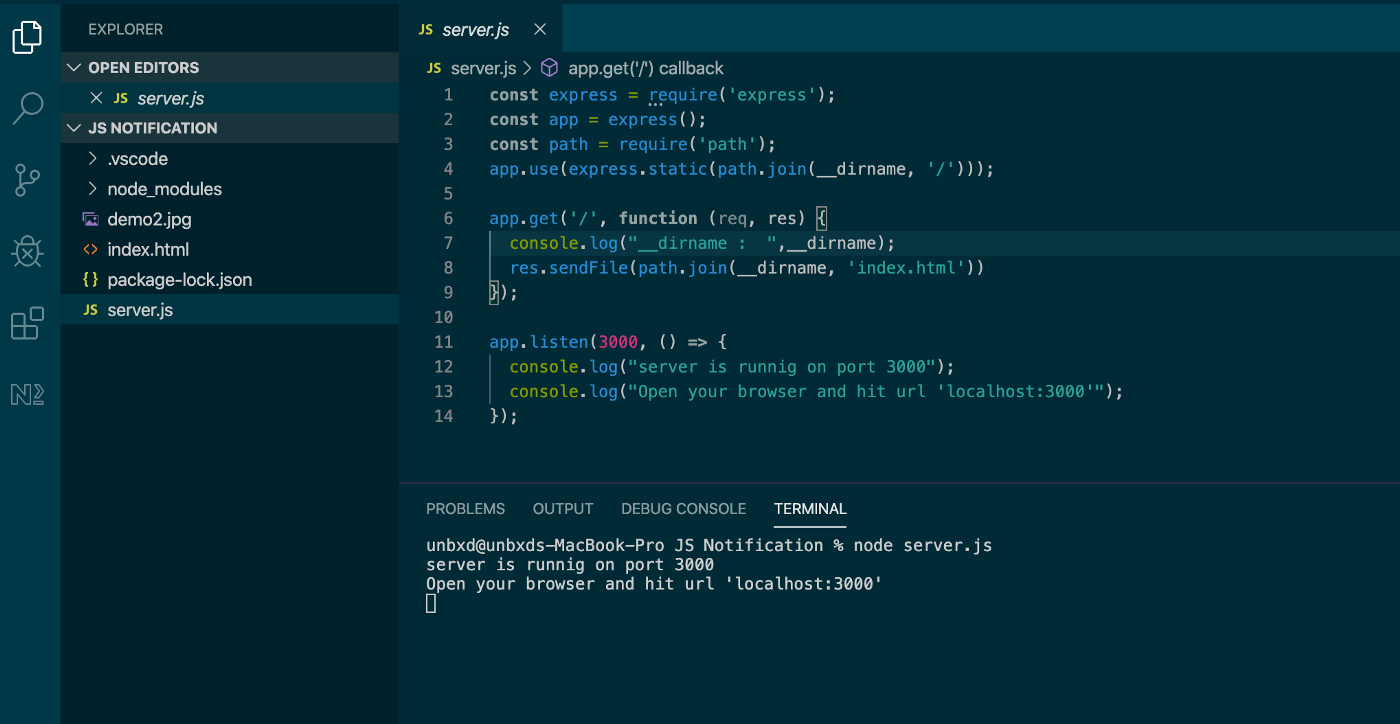Select the Terminal panel tab
1400x724 pixels.
[x=810, y=509]
